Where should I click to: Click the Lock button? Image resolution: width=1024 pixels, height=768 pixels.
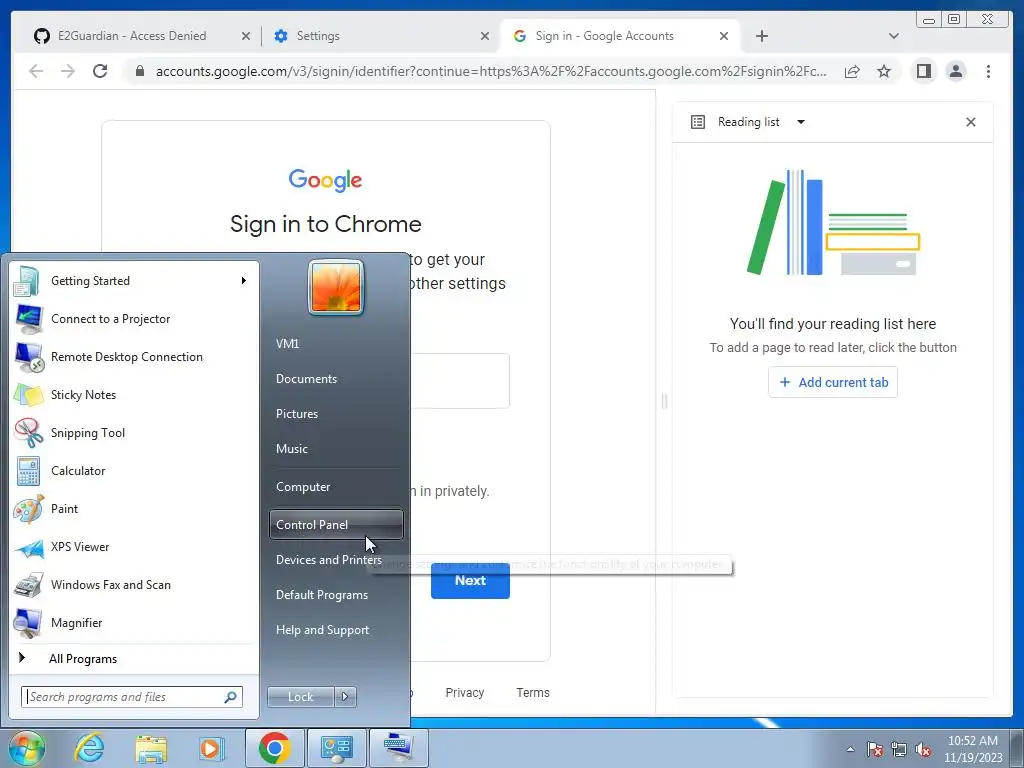point(300,697)
